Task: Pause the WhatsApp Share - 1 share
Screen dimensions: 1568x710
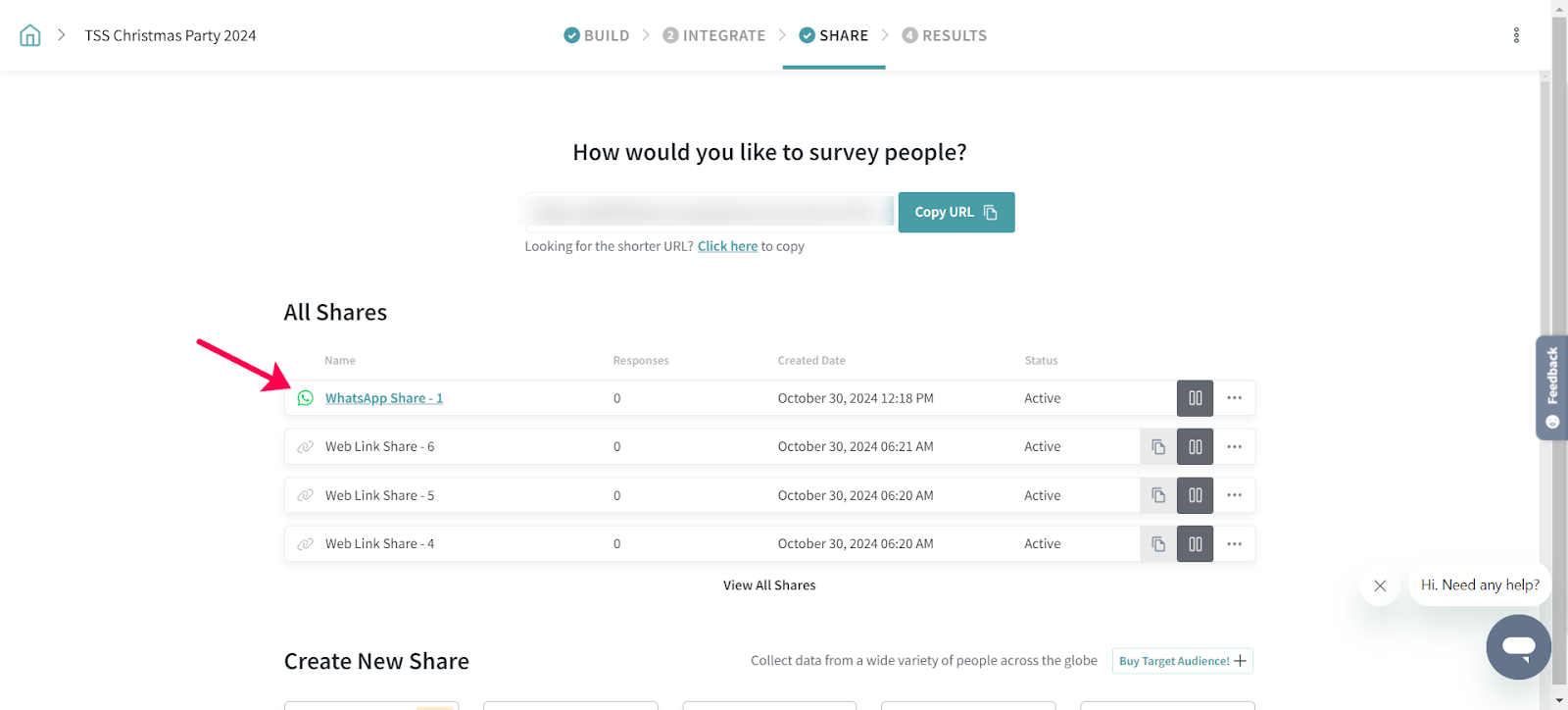Action: coord(1195,398)
